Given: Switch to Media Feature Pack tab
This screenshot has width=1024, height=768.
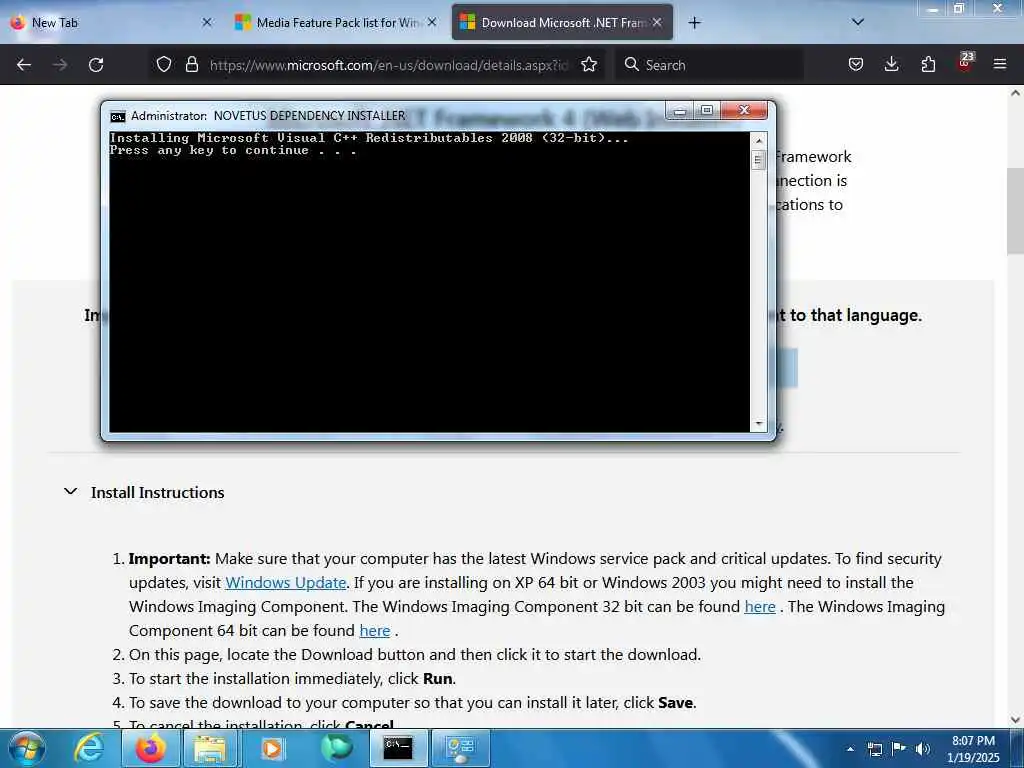Looking at the screenshot, I should click(x=337, y=23).
